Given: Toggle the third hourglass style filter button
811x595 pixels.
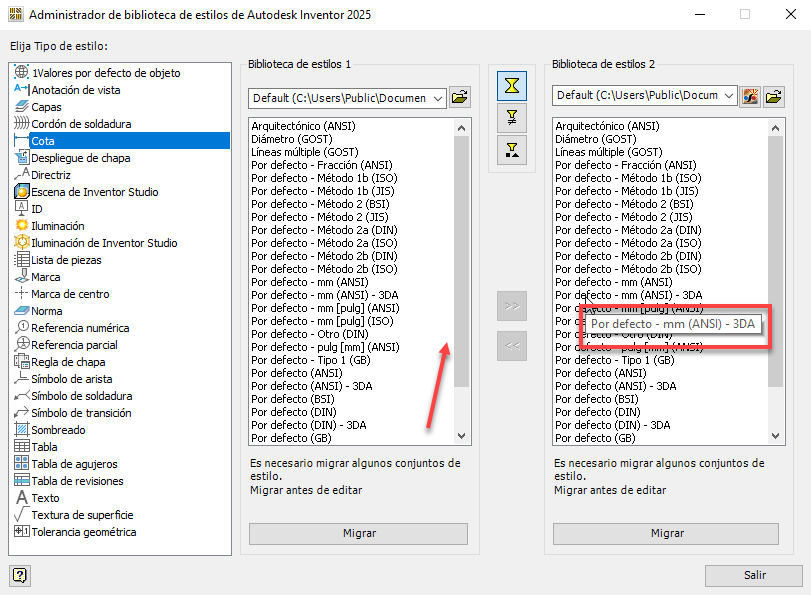Looking at the screenshot, I should pyautogui.click(x=512, y=150).
